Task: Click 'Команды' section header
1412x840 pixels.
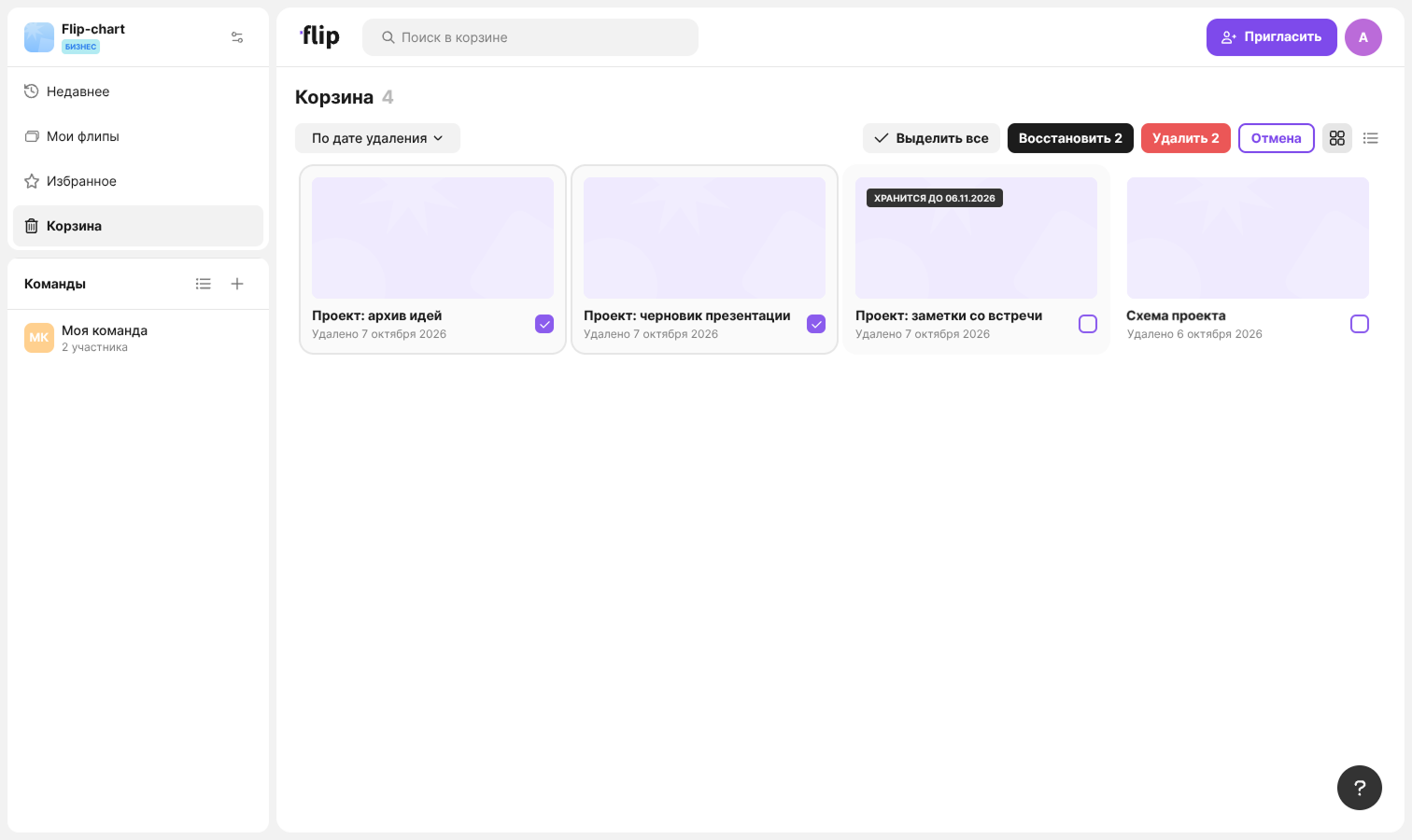Action: coord(55,284)
